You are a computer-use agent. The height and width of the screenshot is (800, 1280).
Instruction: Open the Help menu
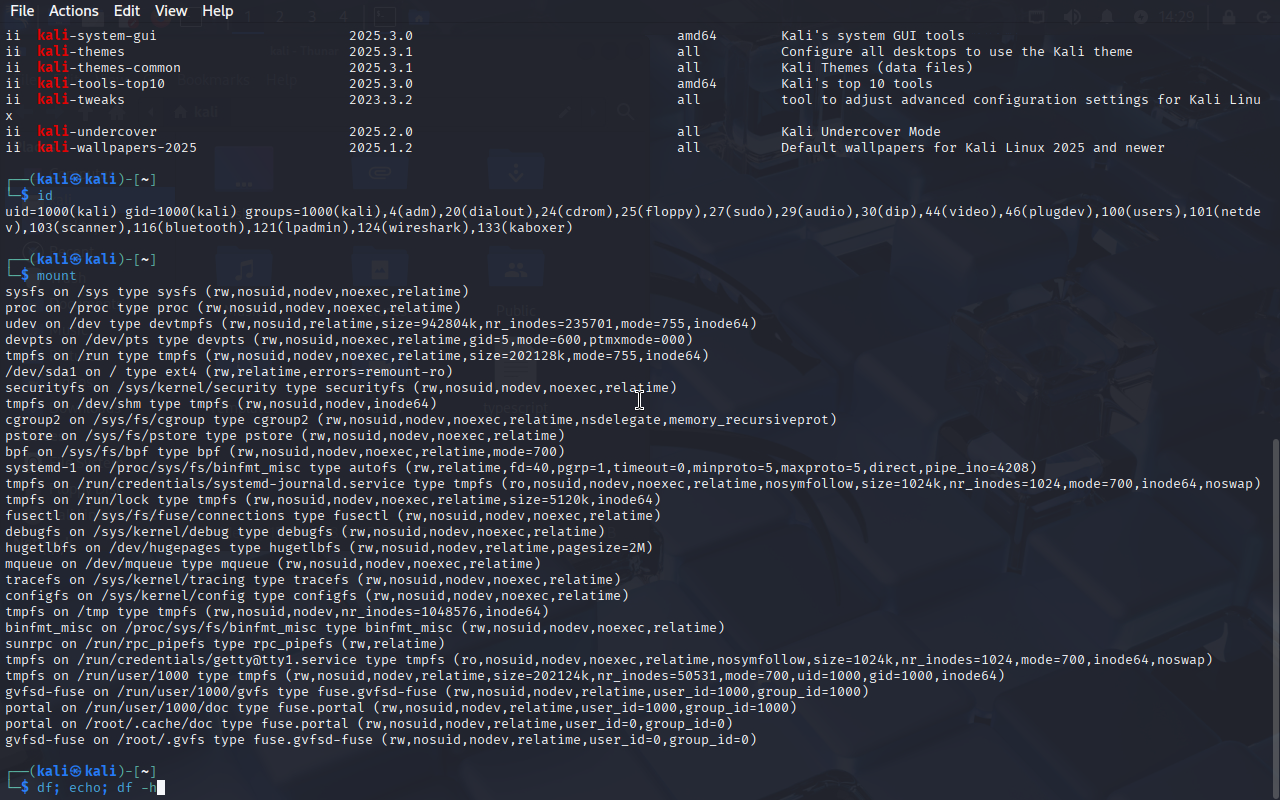coord(217,11)
